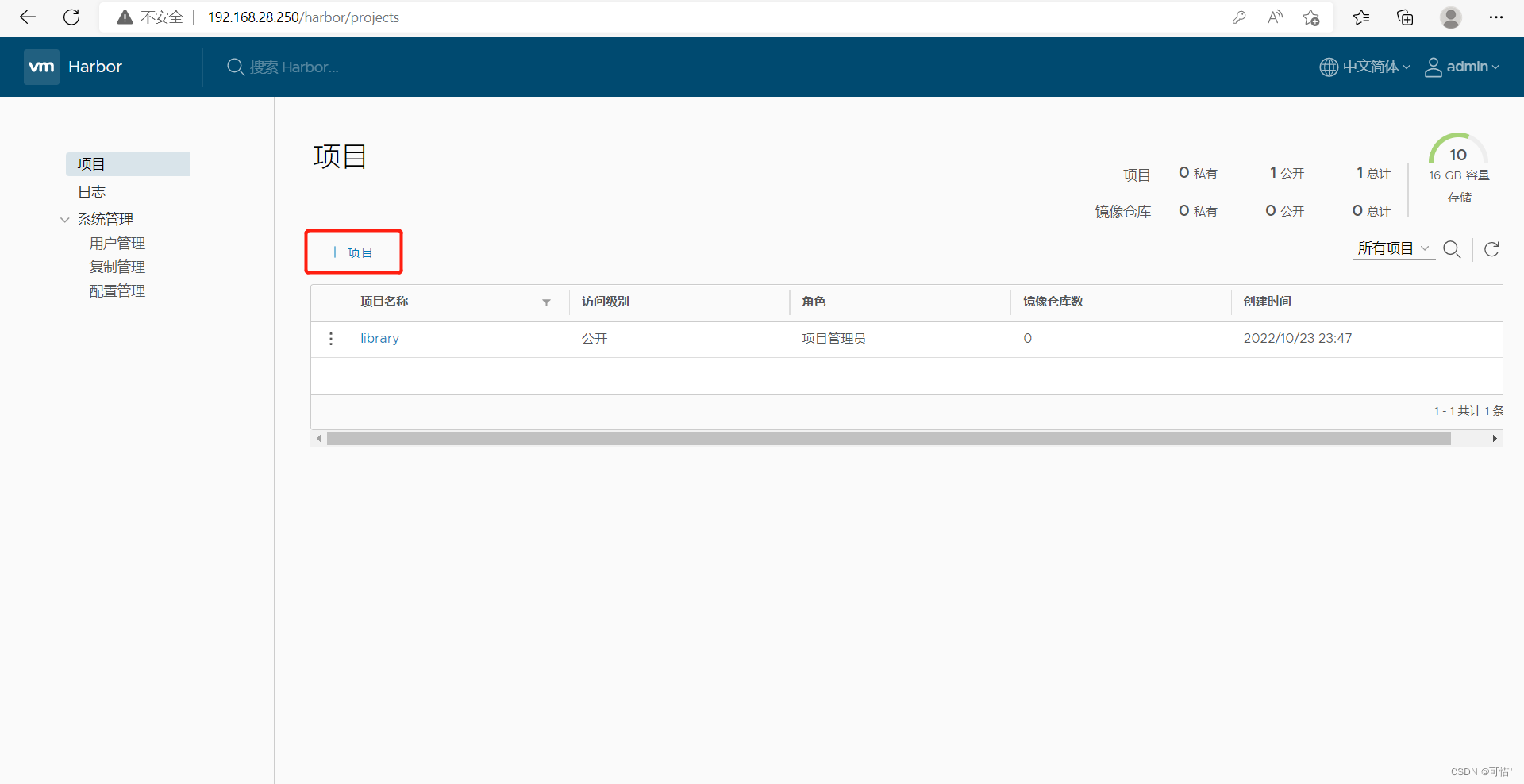This screenshot has height=784, width=1524.
Task: Sort by 项目名称 column header
Action: tap(384, 302)
